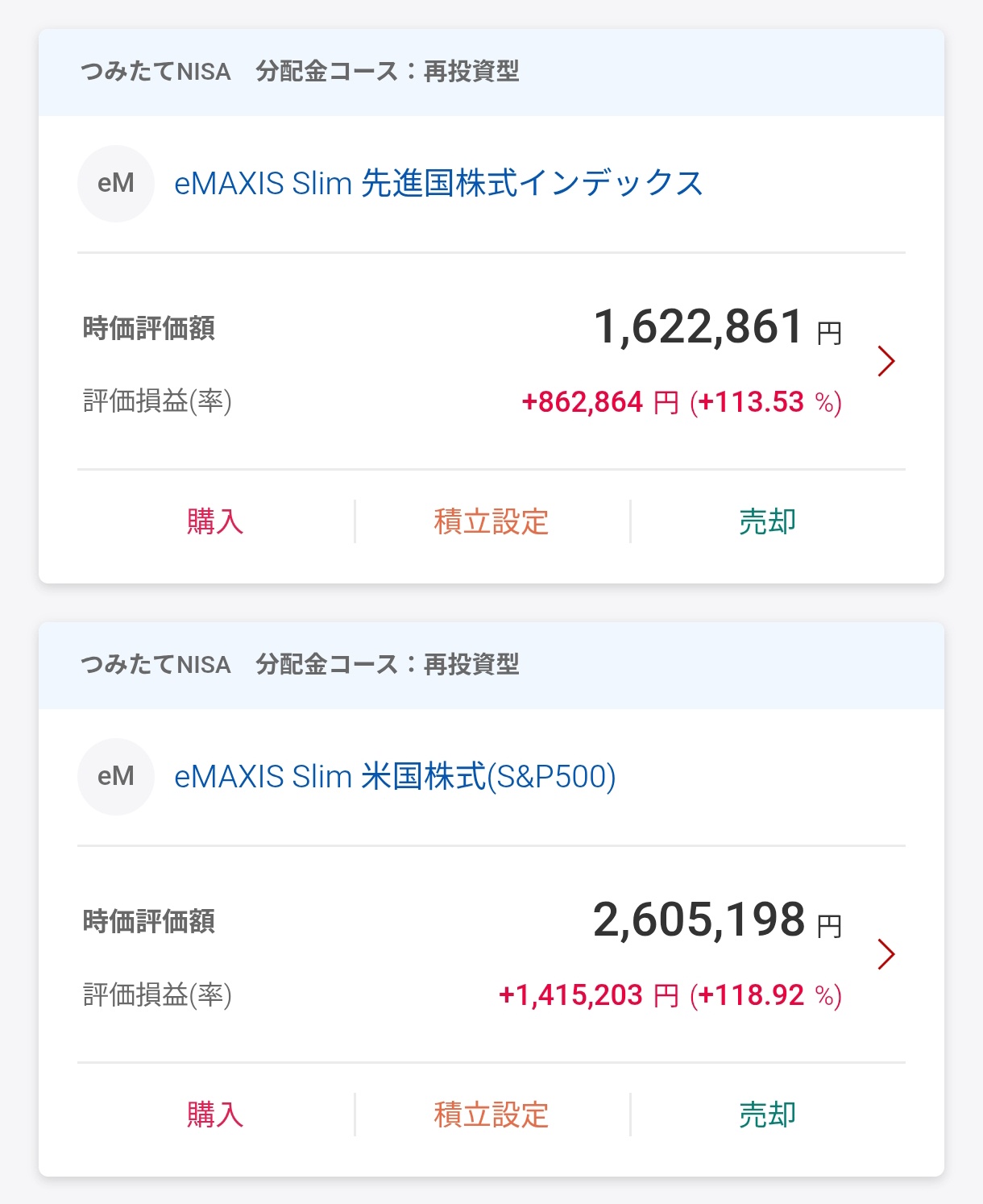Tap the つみたてNISA header of 先進国株式 card

156,73
